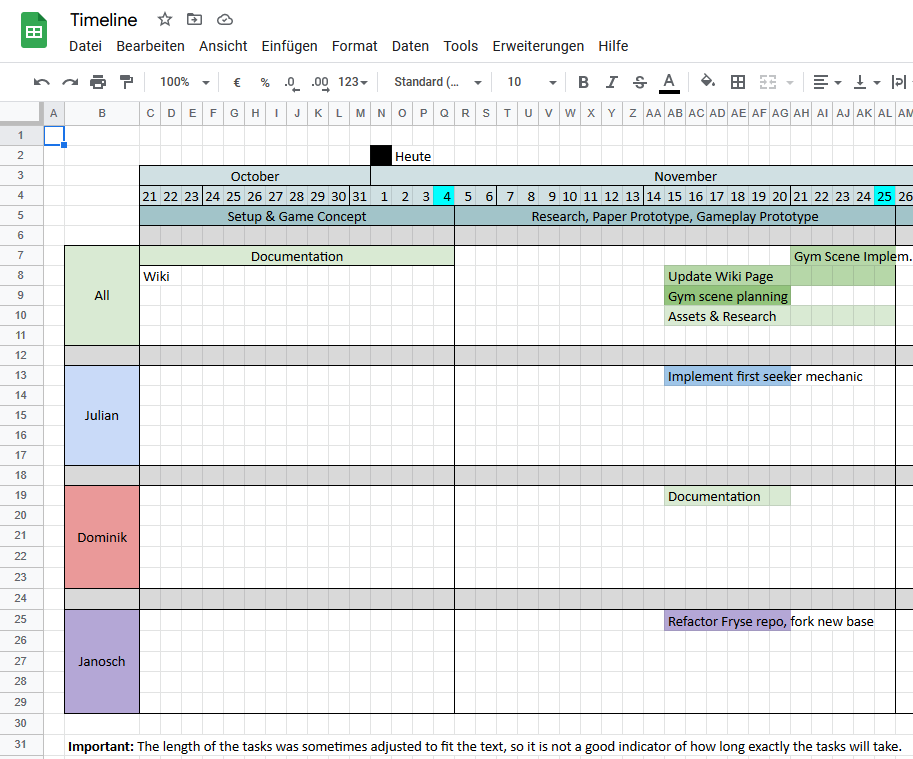Click the redo arrow icon
Image resolution: width=913 pixels, height=759 pixels.
point(70,82)
